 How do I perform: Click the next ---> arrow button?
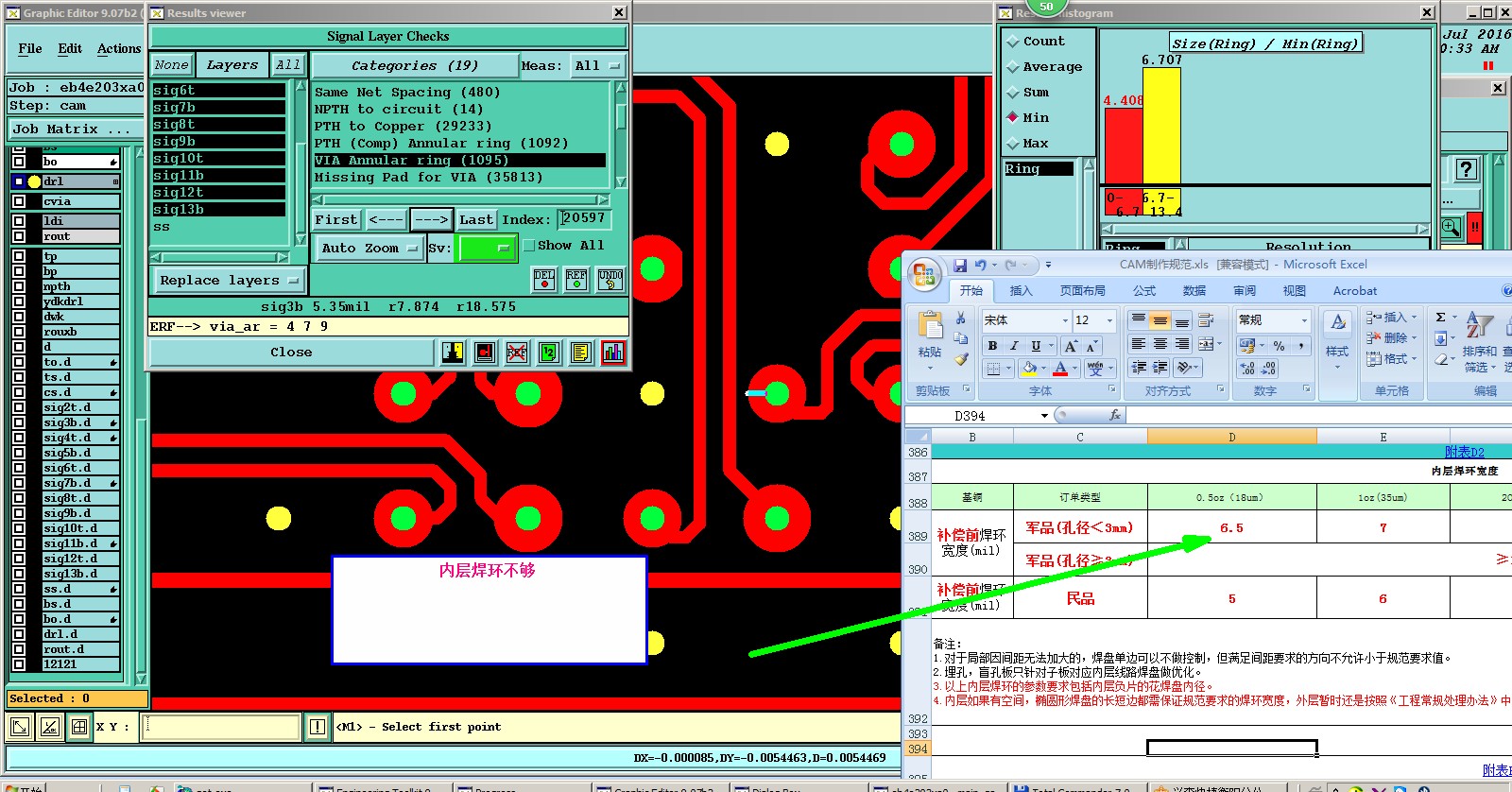(431, 219)
